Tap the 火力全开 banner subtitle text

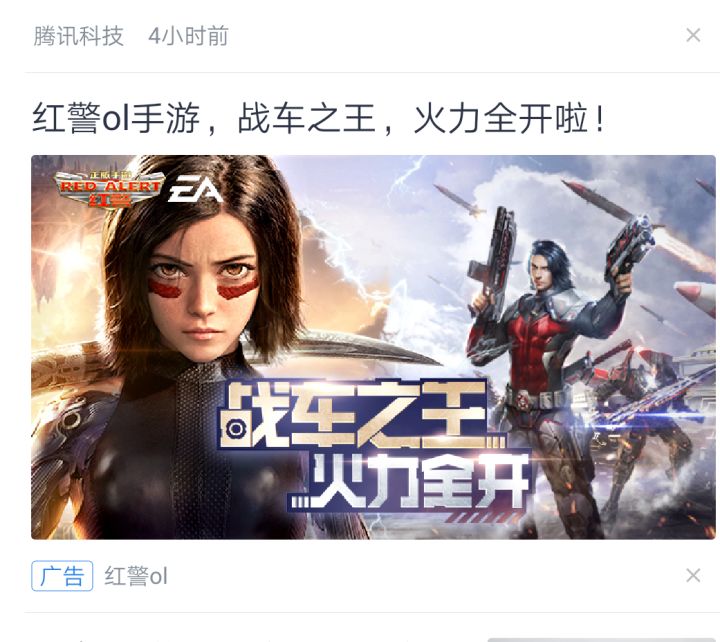click(x=420, y=482)
